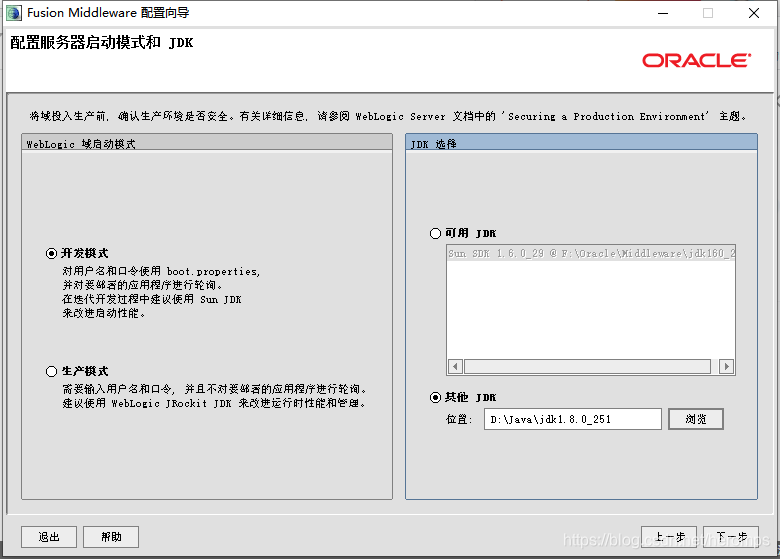Close the configuration wizard window
This screenshot has height=559, width=780.
754,13
